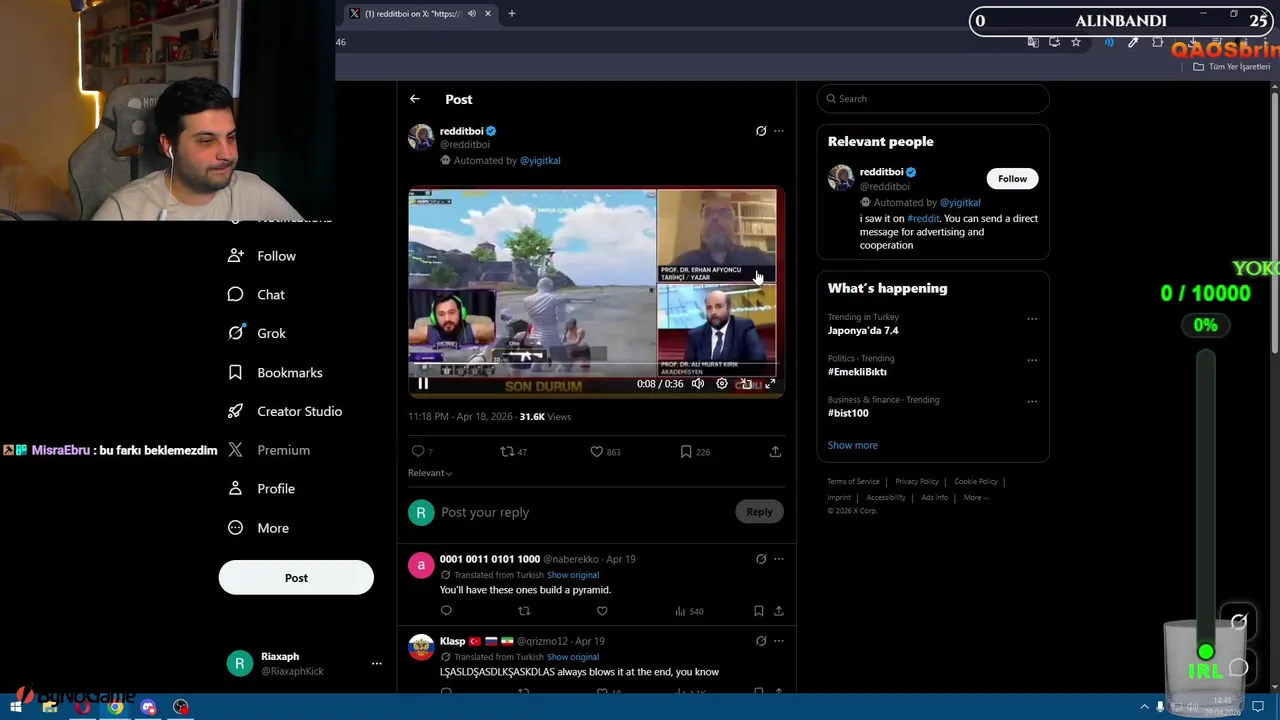This screenshot has height=720, width=1280.
Task: Click the Search box
Action: click(x=933, y=99)
